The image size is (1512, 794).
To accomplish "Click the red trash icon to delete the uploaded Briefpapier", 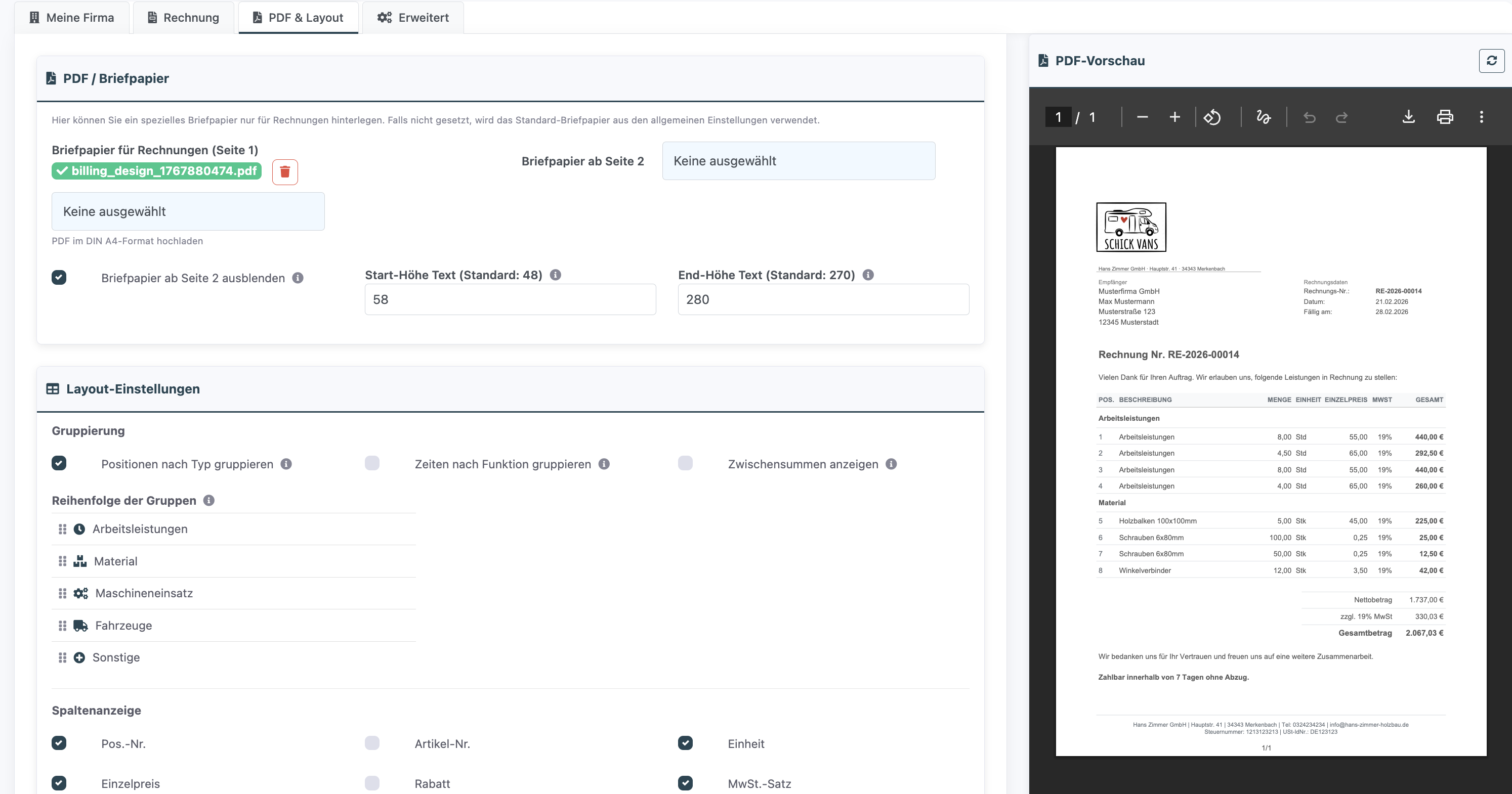I will click(x=285, y=172).
